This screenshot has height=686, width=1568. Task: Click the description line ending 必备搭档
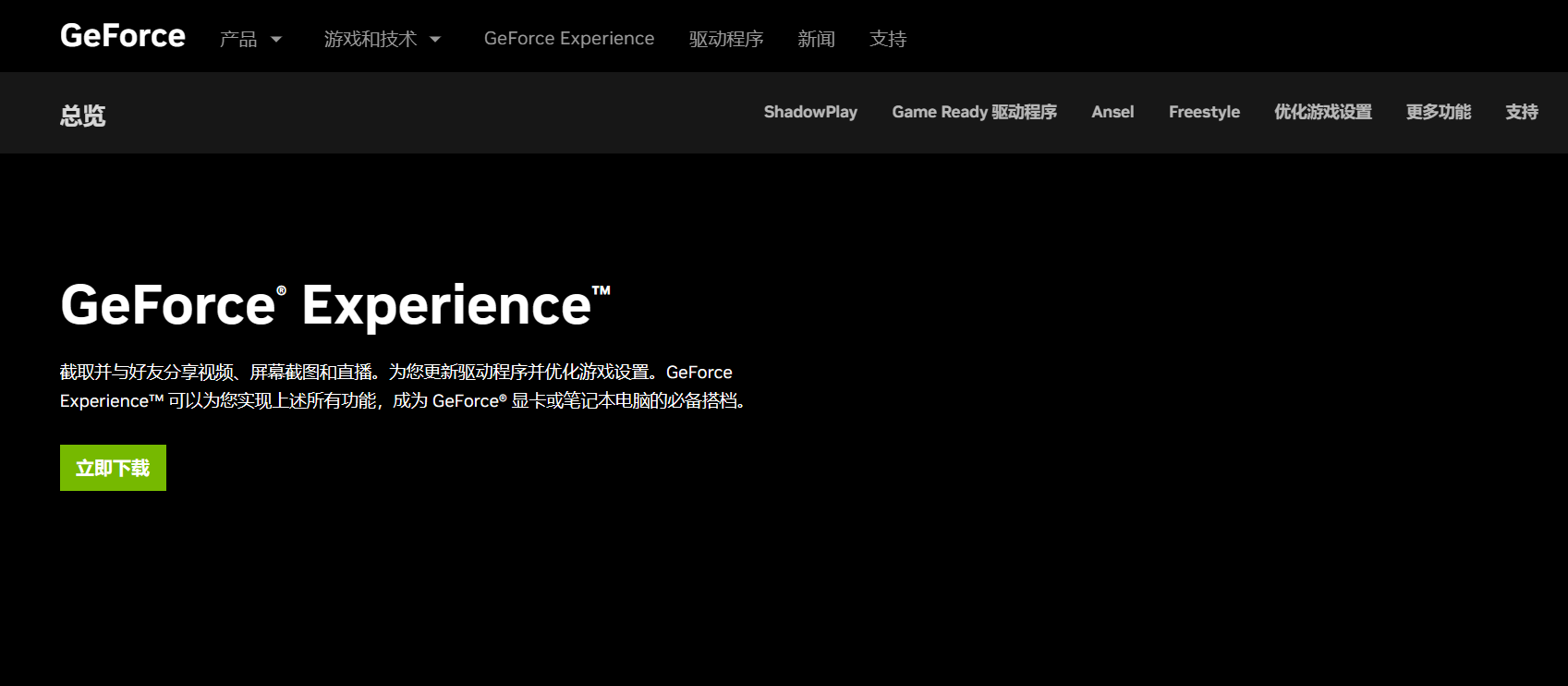(x=403, y=400)
